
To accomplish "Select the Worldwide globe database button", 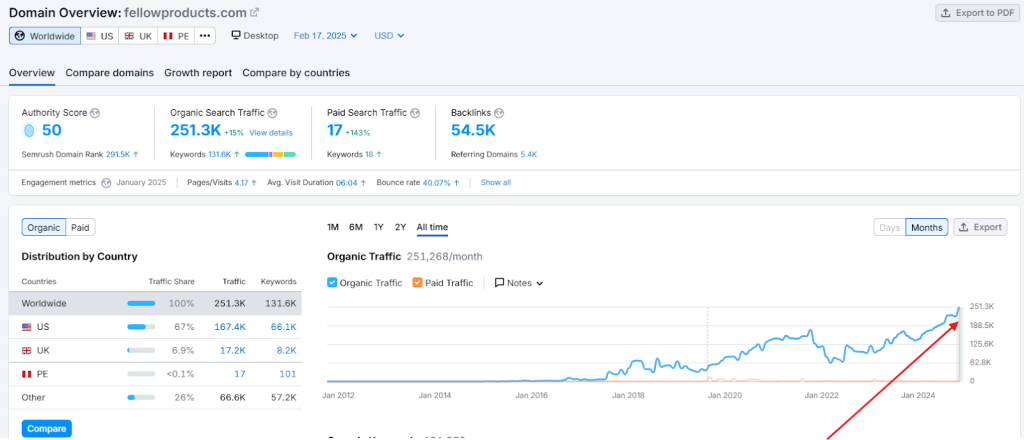I will (x=43, y=36).
